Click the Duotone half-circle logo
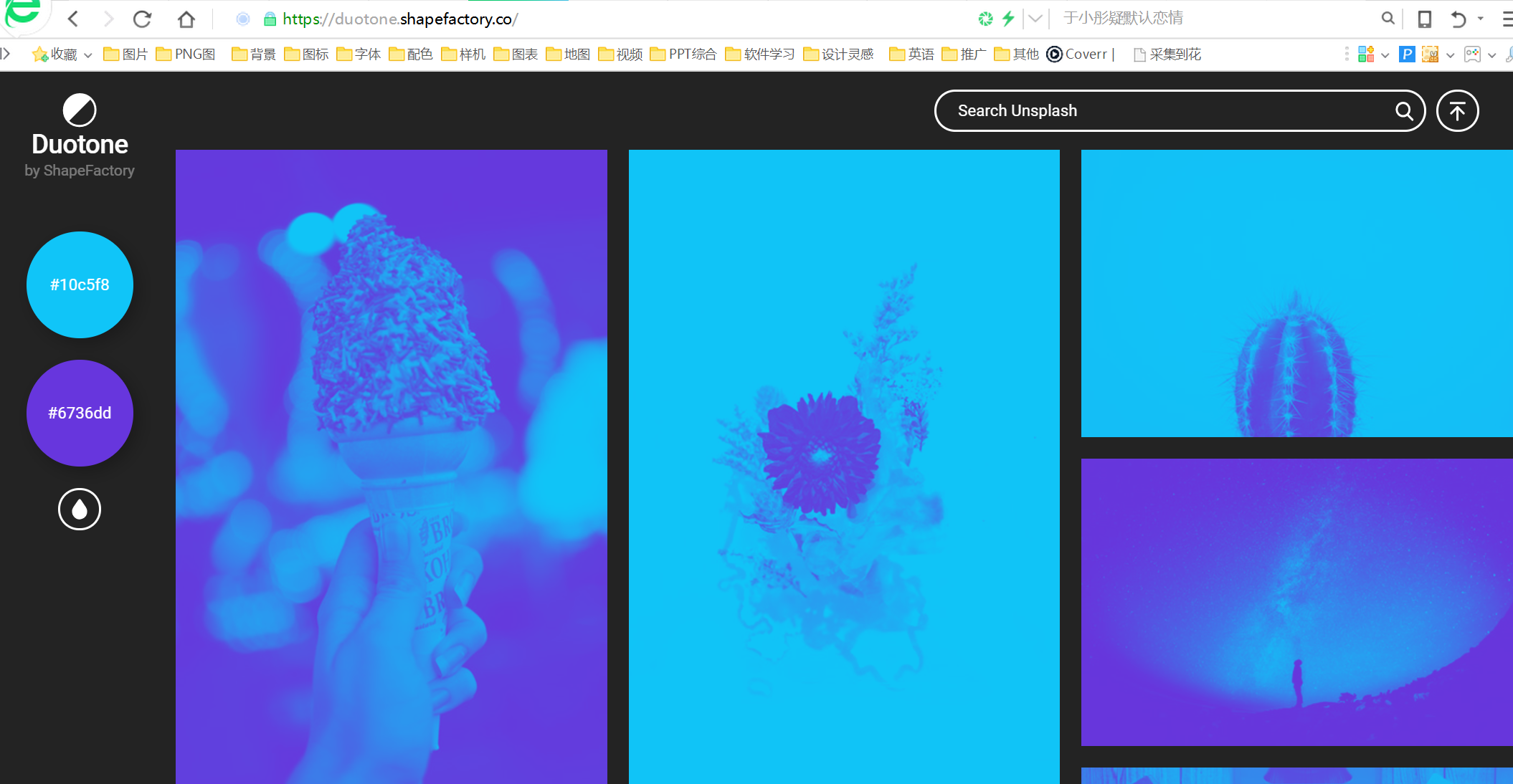Screen dimensions: 1513x784 pyautogui.click(x=80, y=110)
